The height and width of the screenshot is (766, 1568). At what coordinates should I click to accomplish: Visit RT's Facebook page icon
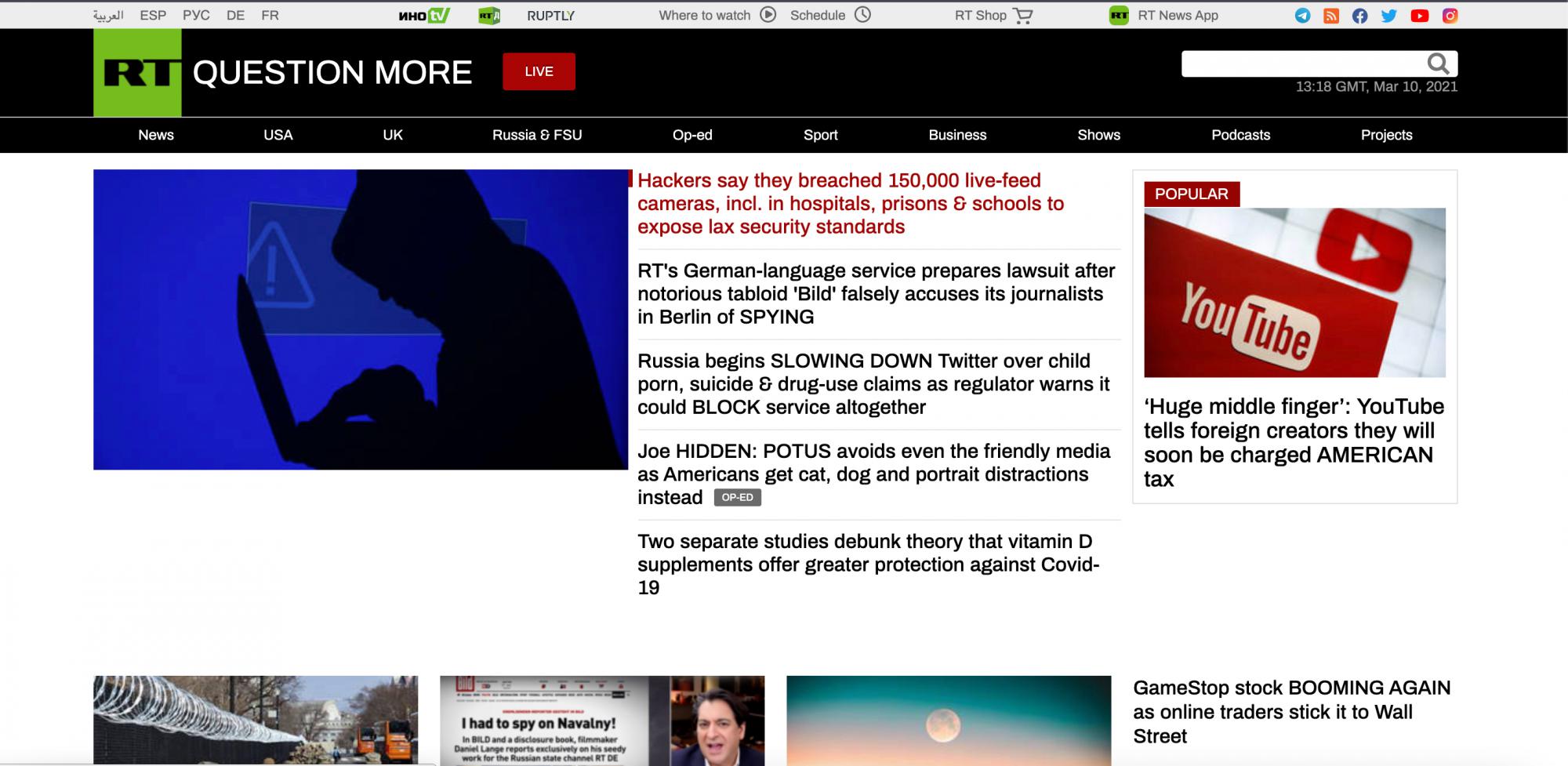coord(1360,16)
